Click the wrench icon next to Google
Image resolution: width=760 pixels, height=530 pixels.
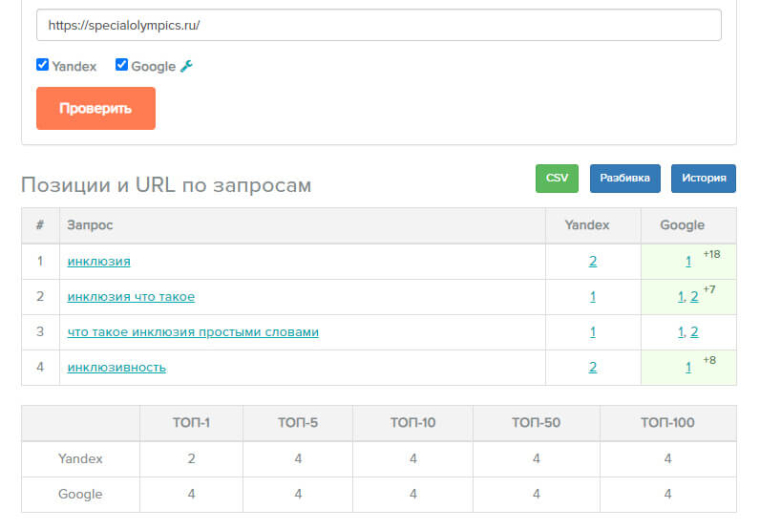click(186, 66)
